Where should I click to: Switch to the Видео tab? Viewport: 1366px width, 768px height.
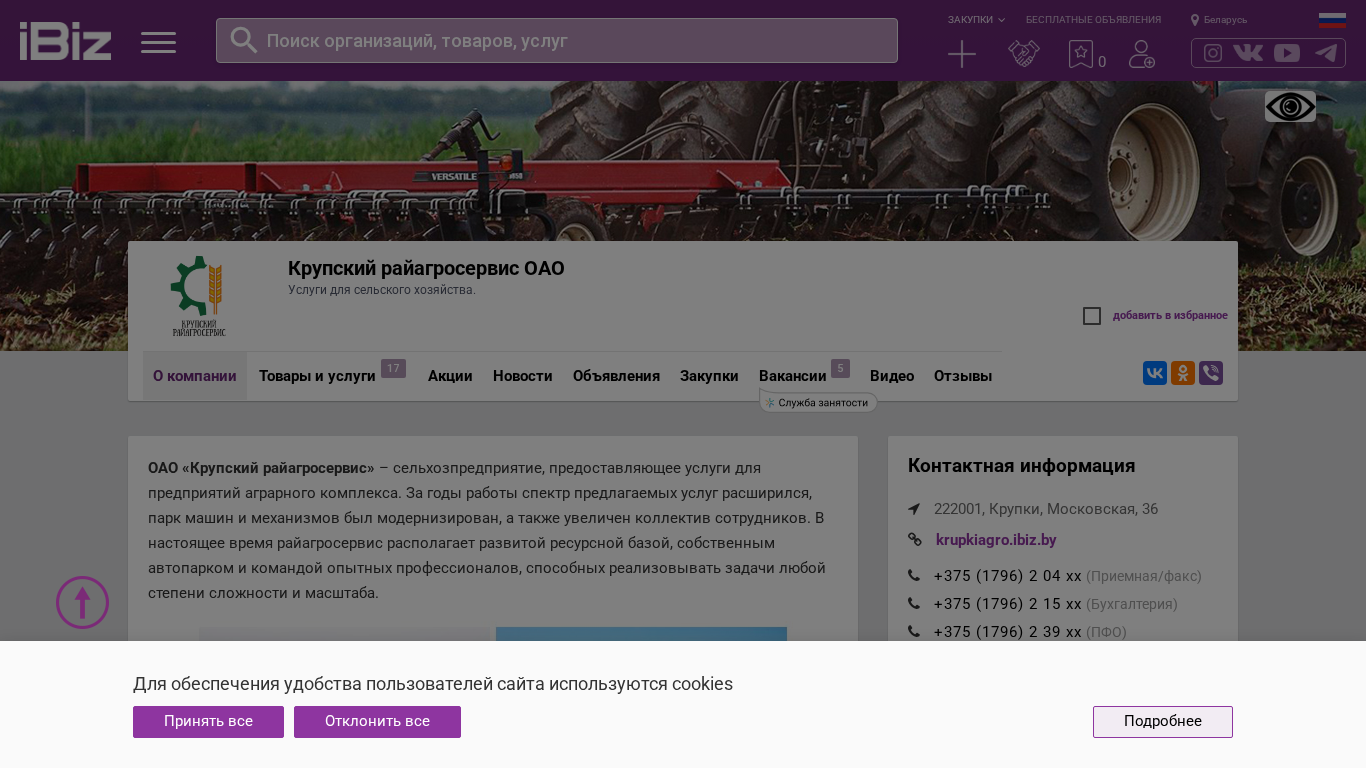coord(892,376)
